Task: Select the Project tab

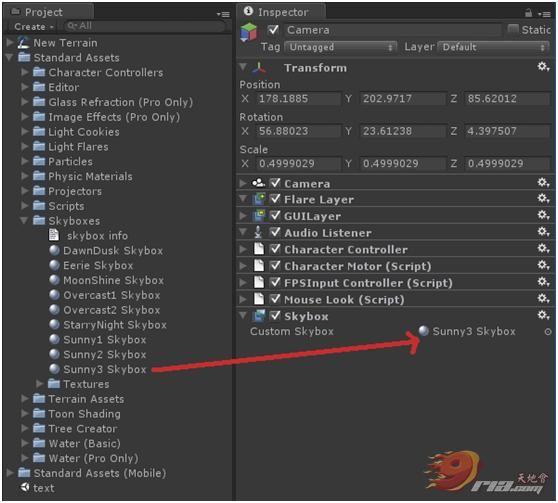Action: pyautogui.click(x=43, y=12)
